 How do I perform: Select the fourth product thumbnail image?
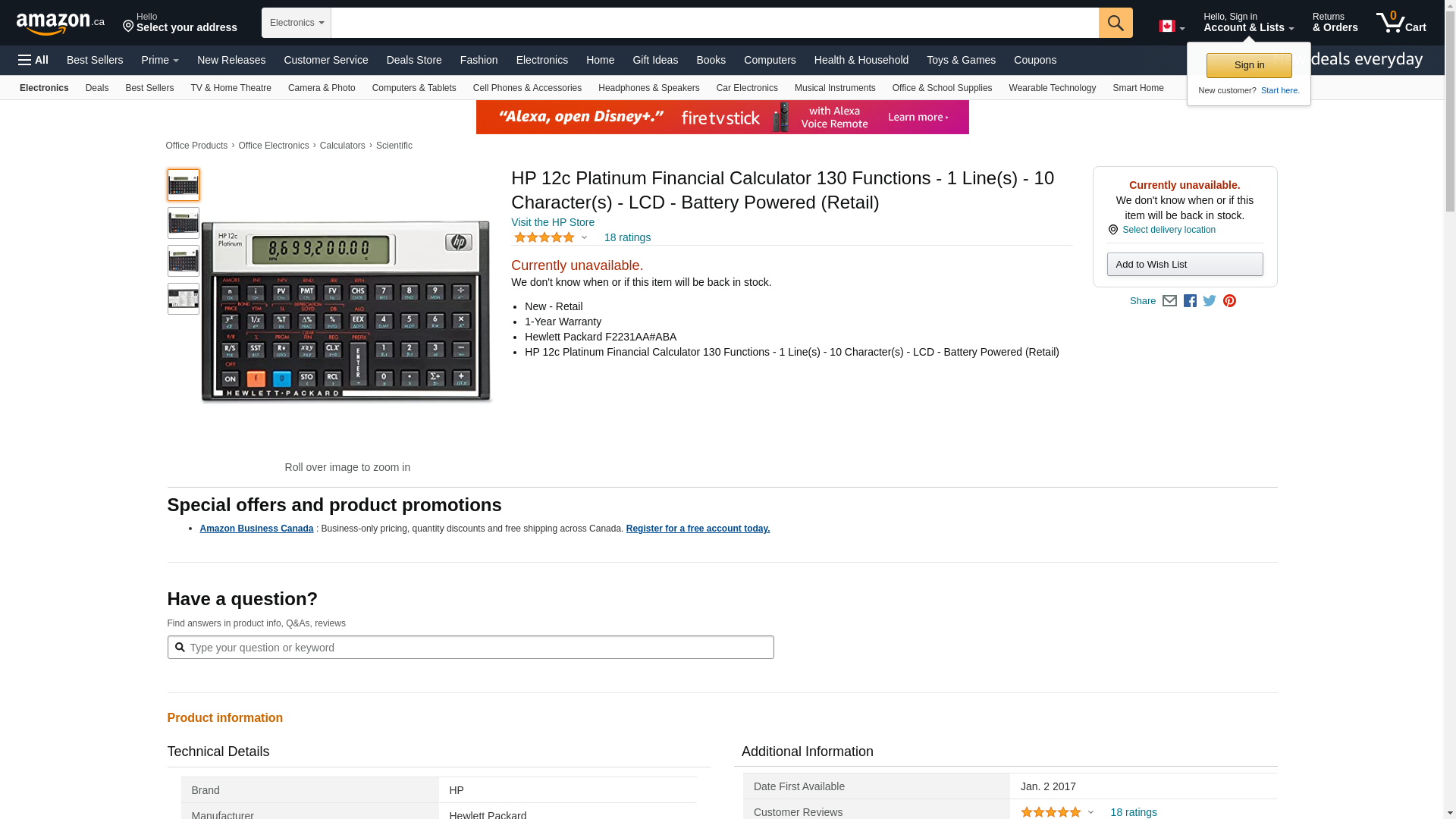click(184, 299)
